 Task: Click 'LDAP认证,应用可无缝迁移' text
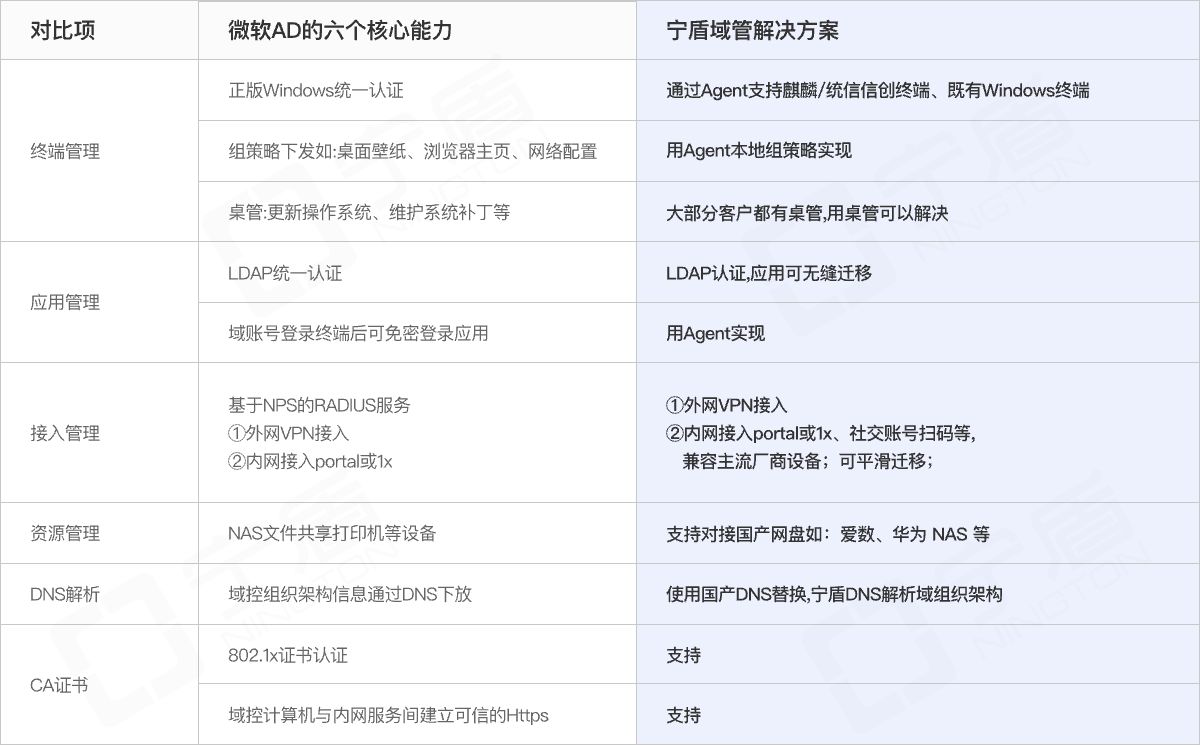coord(769,273)
